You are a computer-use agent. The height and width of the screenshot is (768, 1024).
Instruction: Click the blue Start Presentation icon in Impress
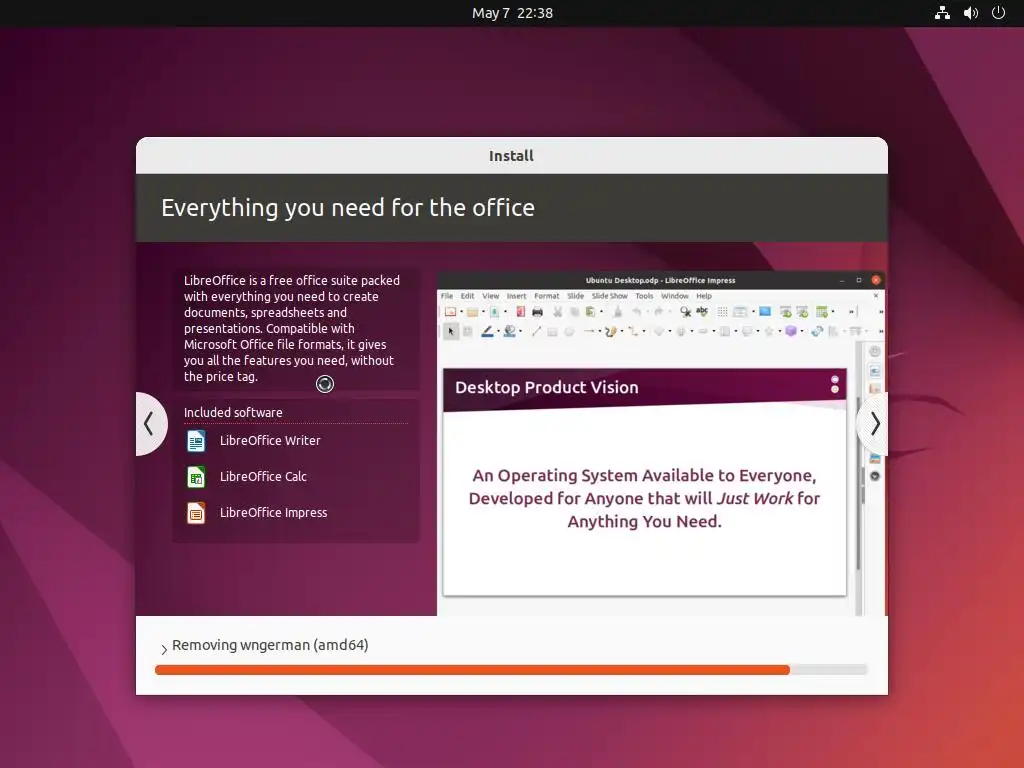point(765,311)
